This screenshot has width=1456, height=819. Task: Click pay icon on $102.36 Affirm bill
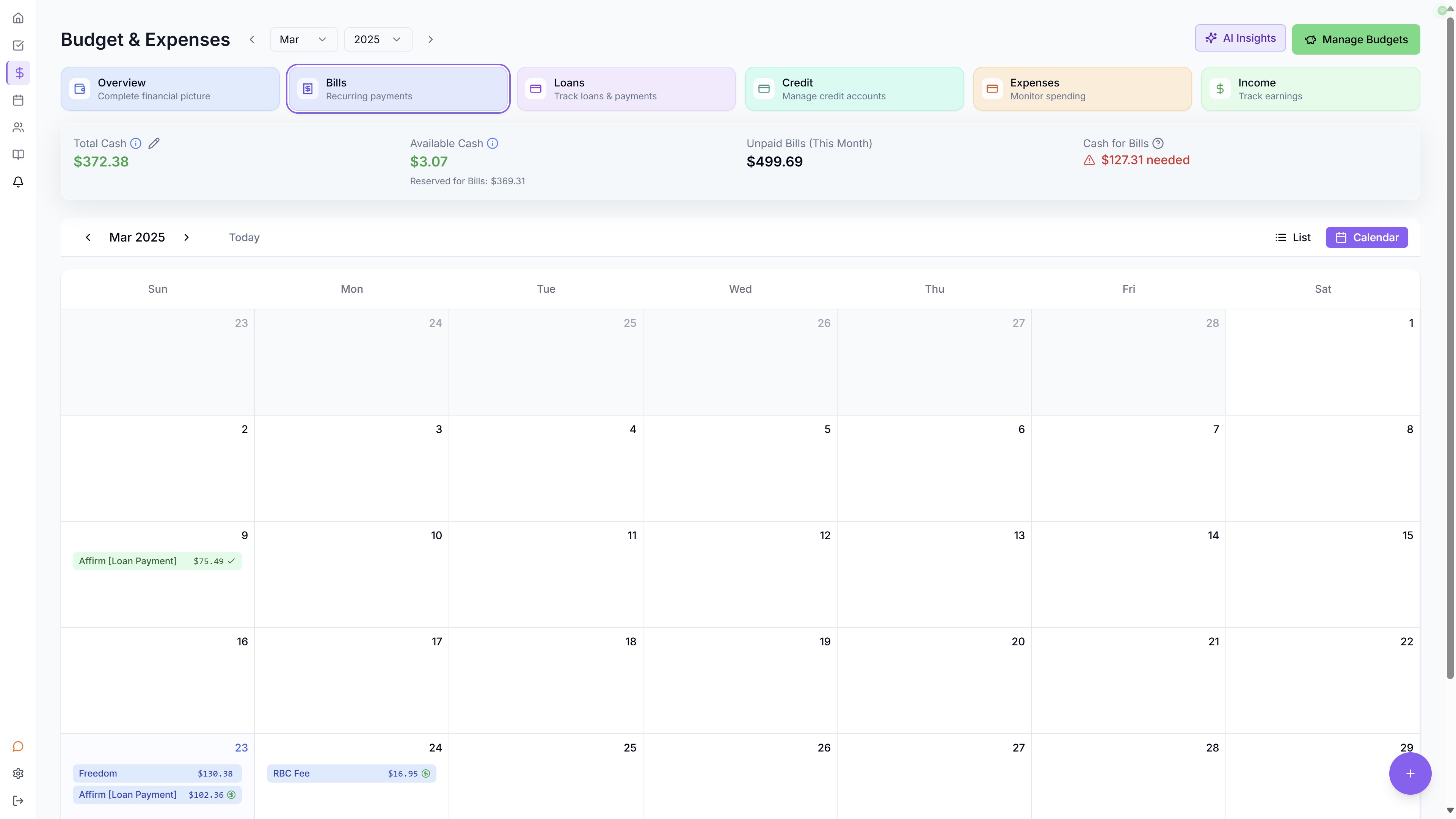(x=231, y=795)
